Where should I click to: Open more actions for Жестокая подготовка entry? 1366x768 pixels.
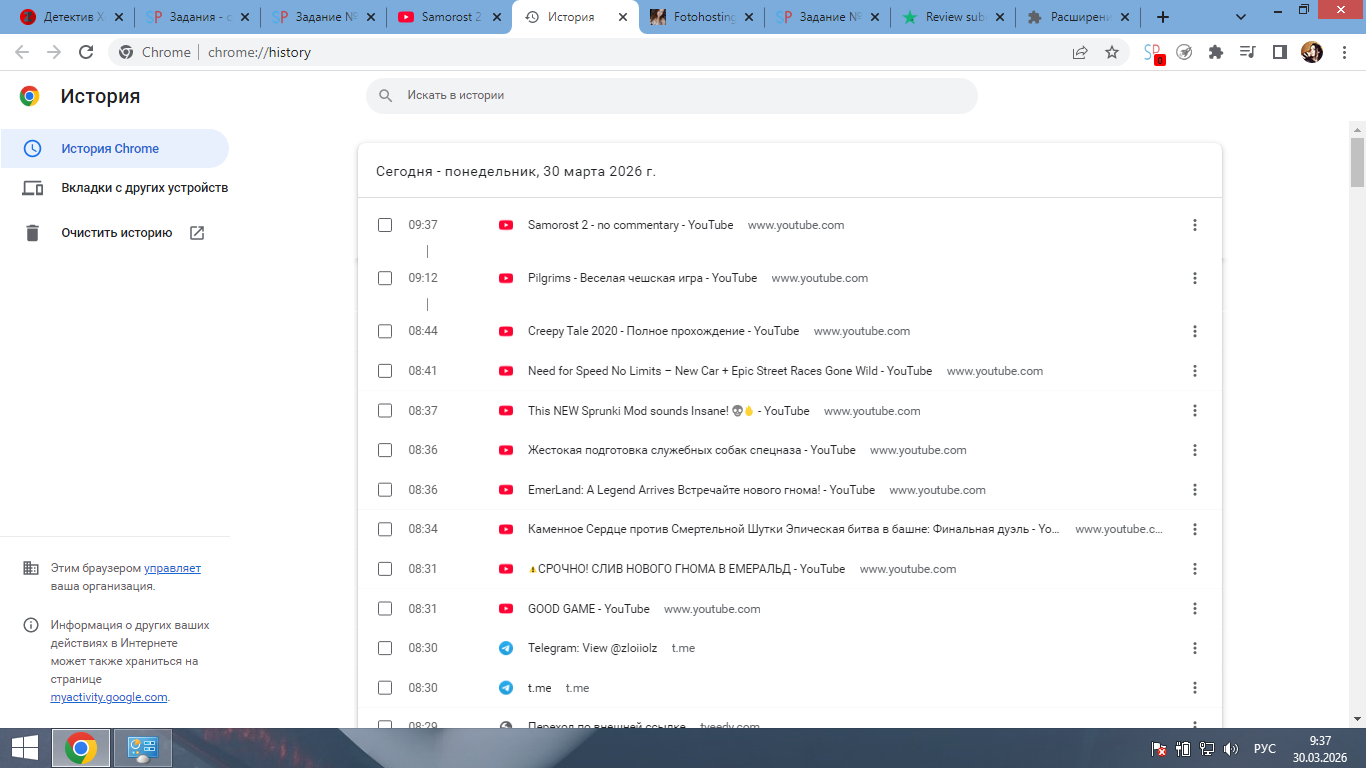[x=1194, y=450]
